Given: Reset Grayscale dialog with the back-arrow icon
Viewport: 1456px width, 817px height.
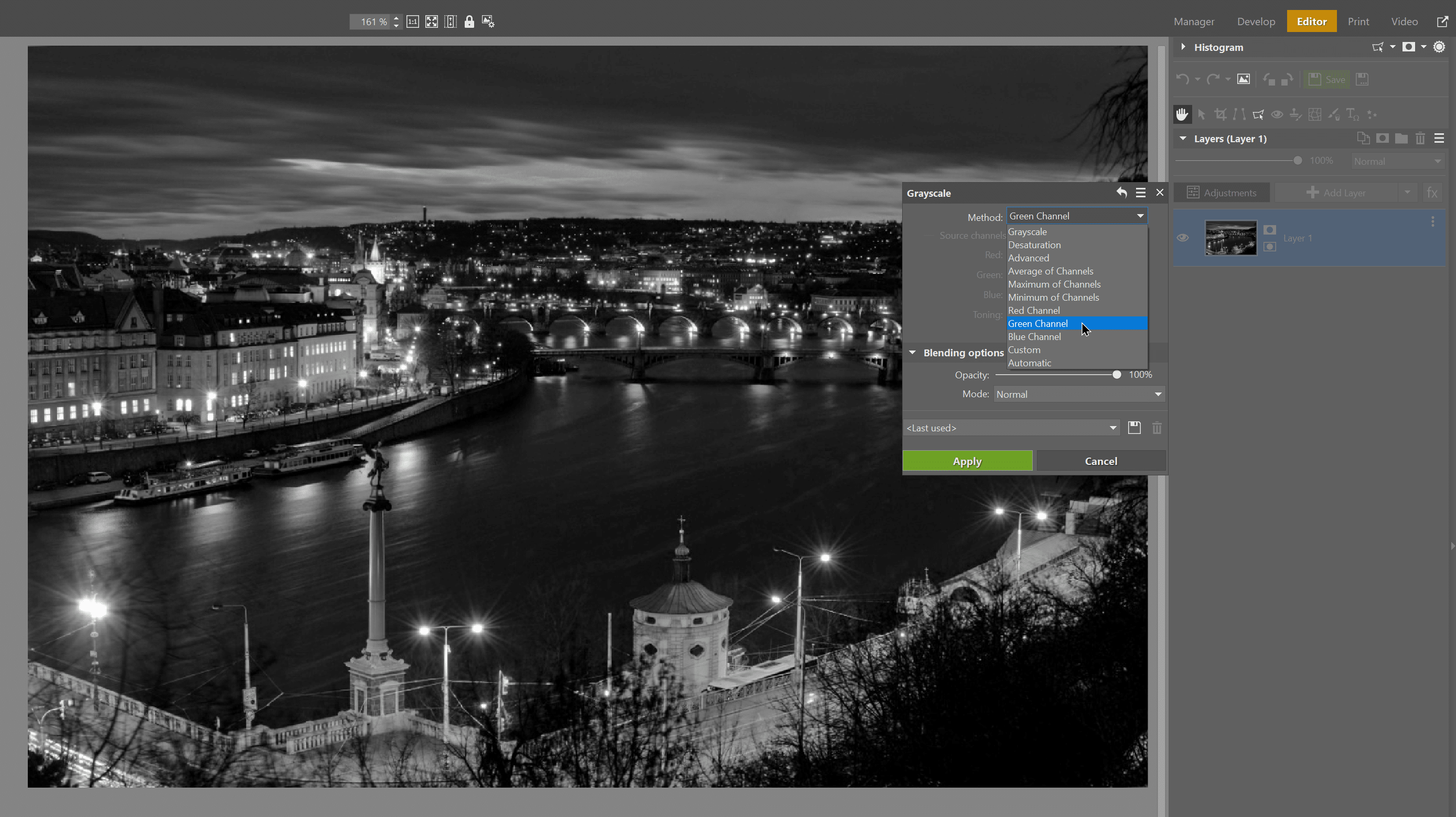Looking at the screenshot, I should (x=1122, y=193).
